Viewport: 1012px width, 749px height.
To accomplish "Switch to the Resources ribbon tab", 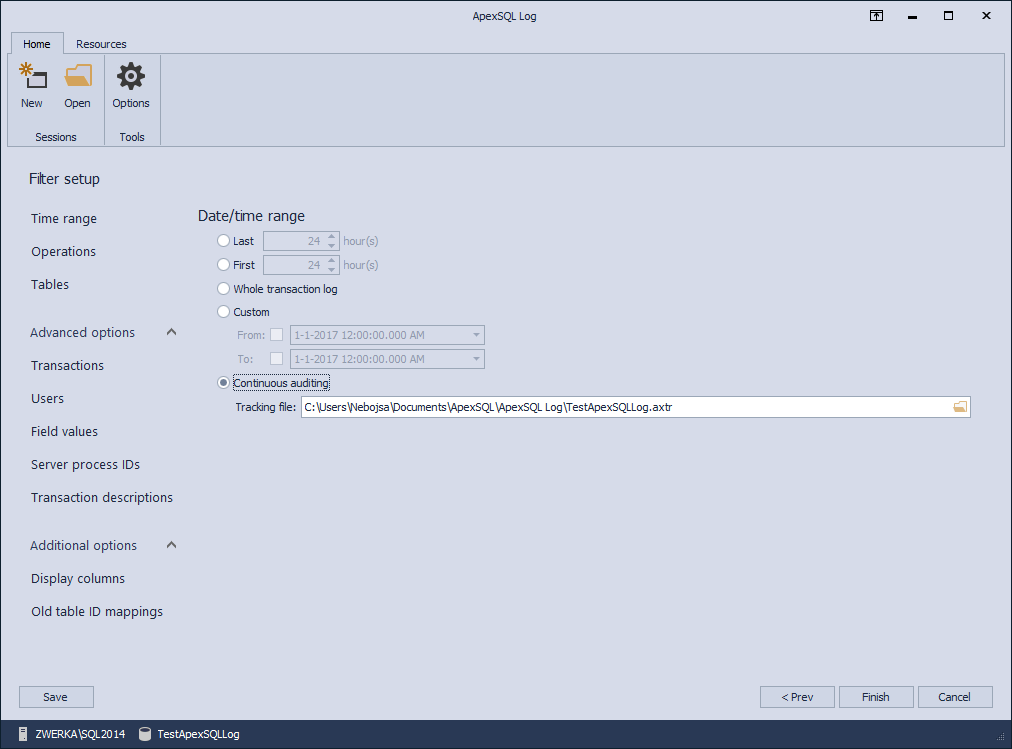I will 101,44.
